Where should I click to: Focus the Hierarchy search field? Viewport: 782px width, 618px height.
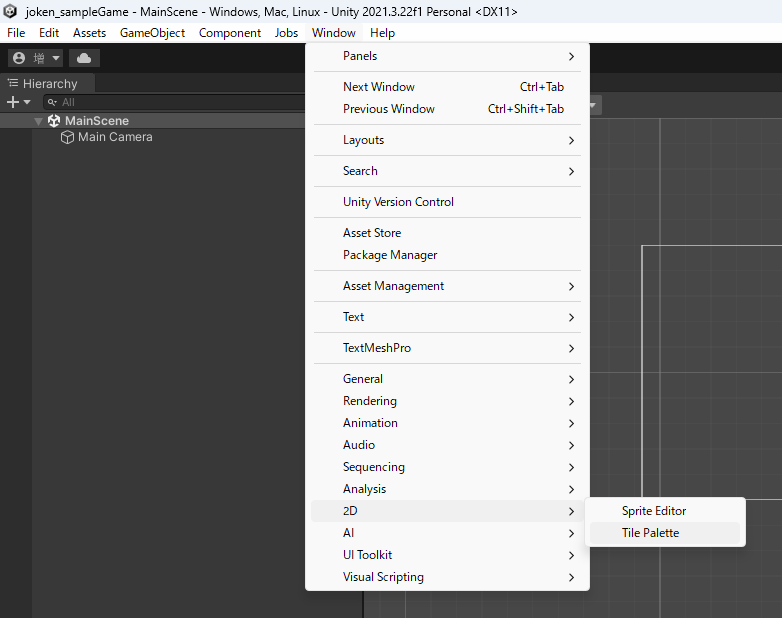[175, 102]
